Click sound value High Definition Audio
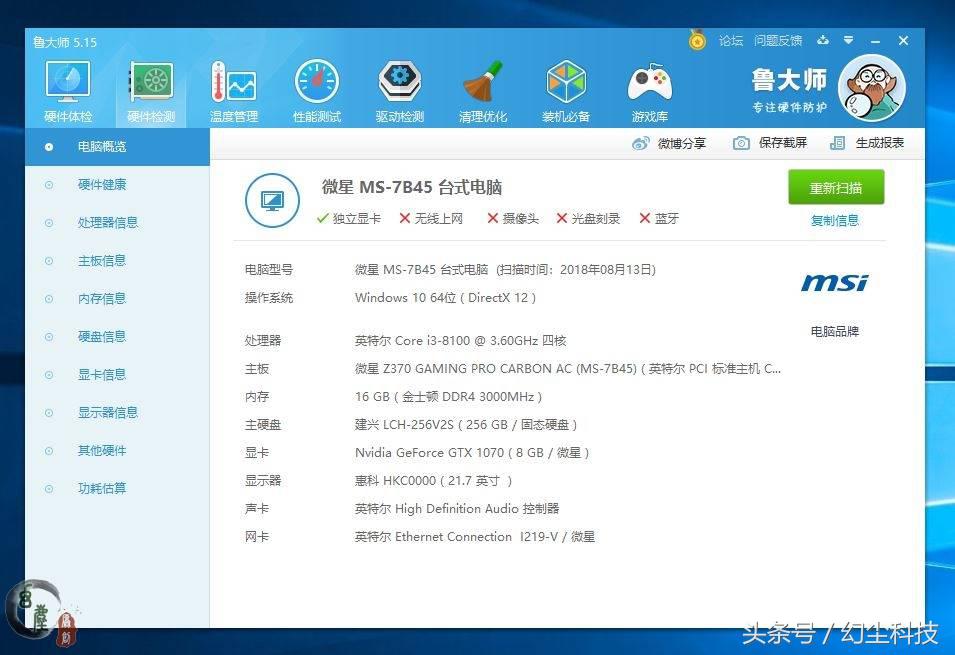The image size is (955, 655). click(x=457, y=509)
